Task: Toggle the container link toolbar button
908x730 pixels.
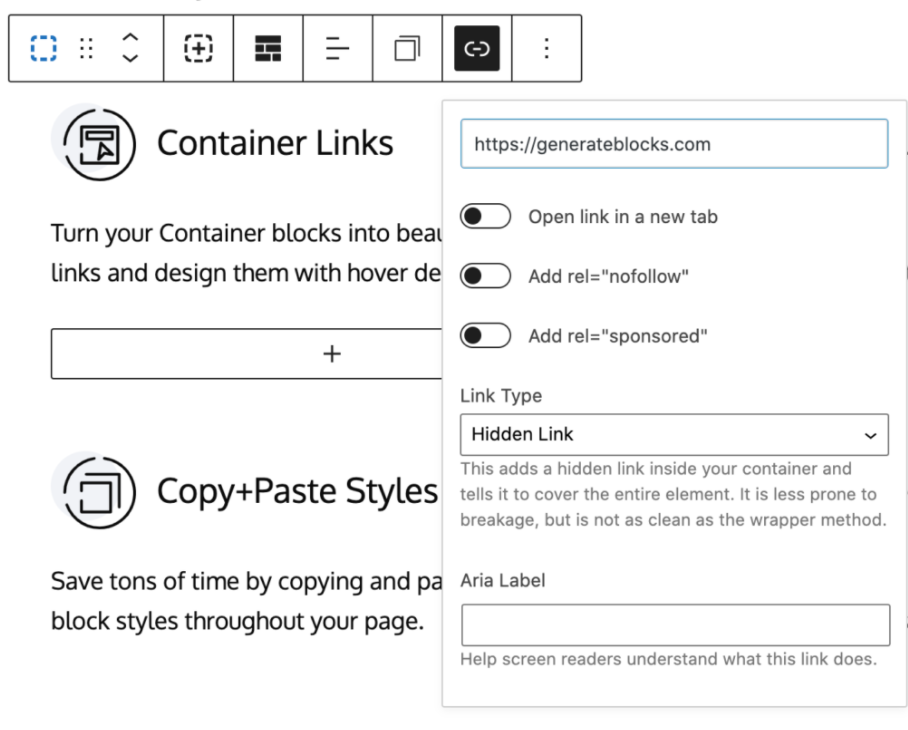Action: tap(477, 48)
